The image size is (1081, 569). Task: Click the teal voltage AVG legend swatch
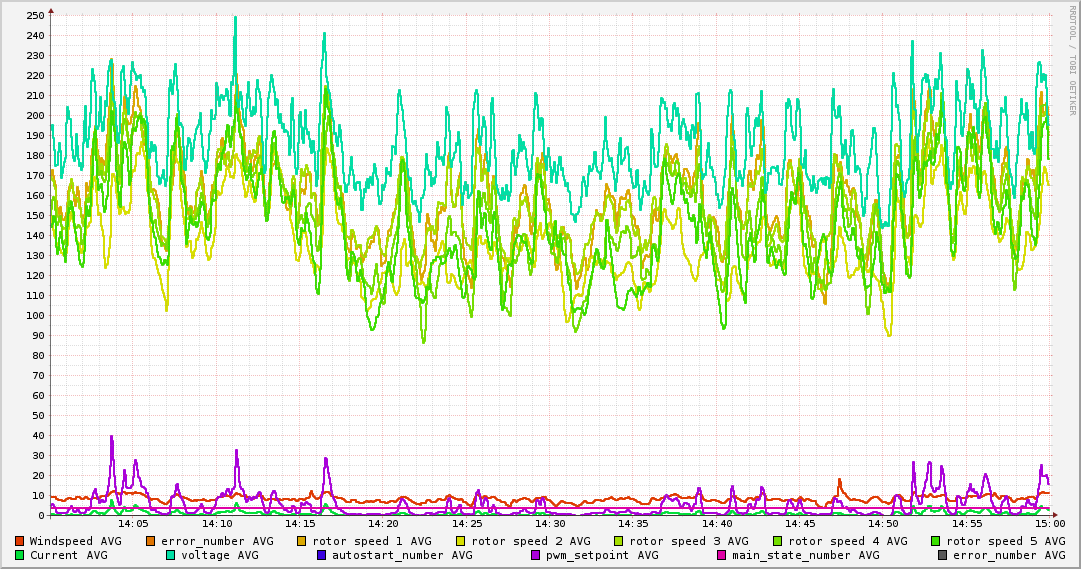[x=170, y=555]
